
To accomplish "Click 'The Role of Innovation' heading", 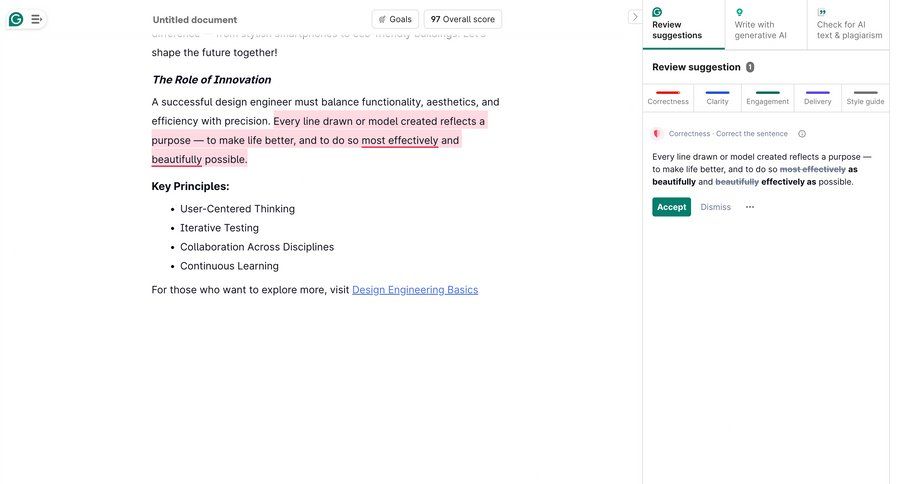I will click(x=211, y=80).
